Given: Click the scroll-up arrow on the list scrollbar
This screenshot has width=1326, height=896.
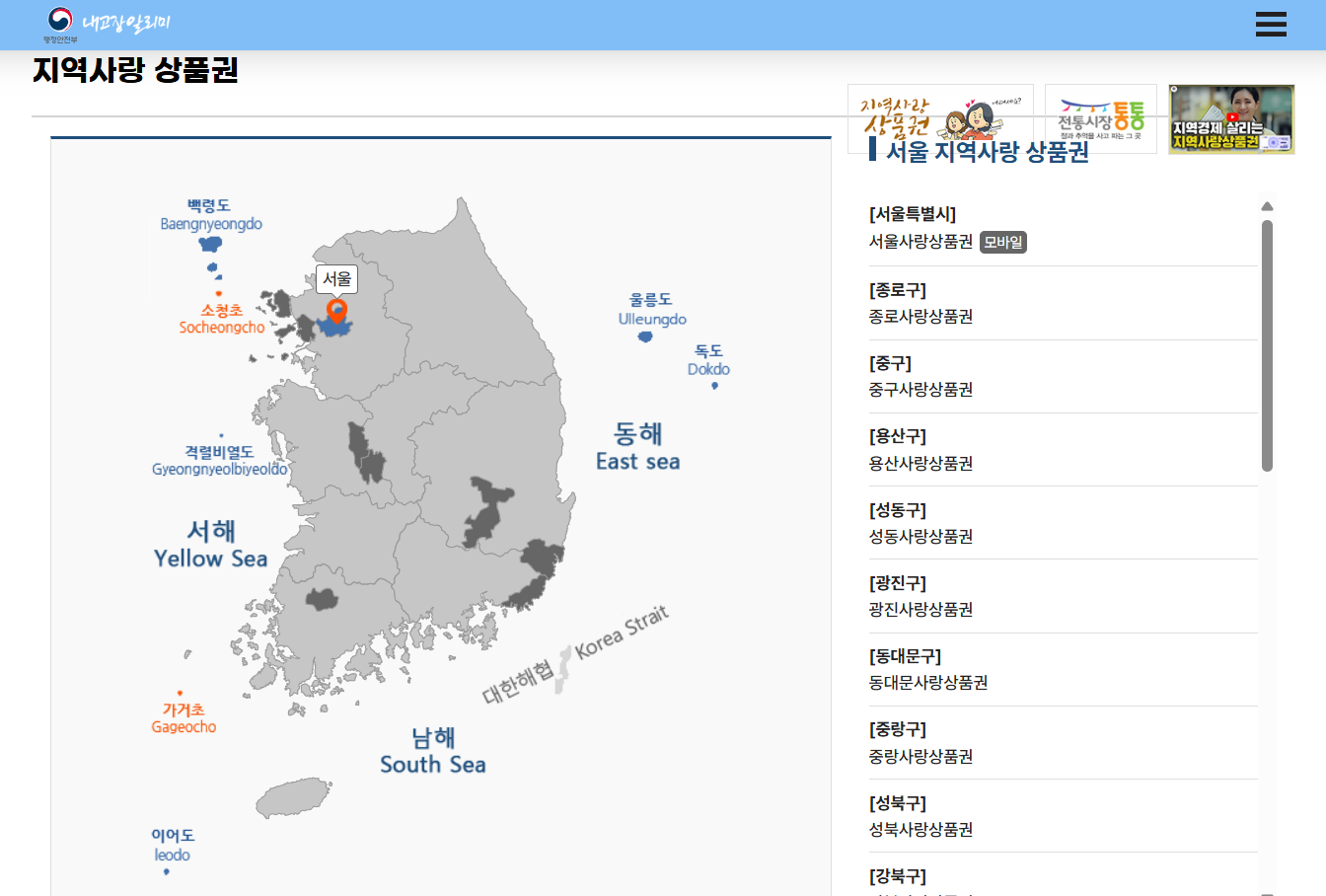Looking at the screenshot, I should coord(1267,205).
